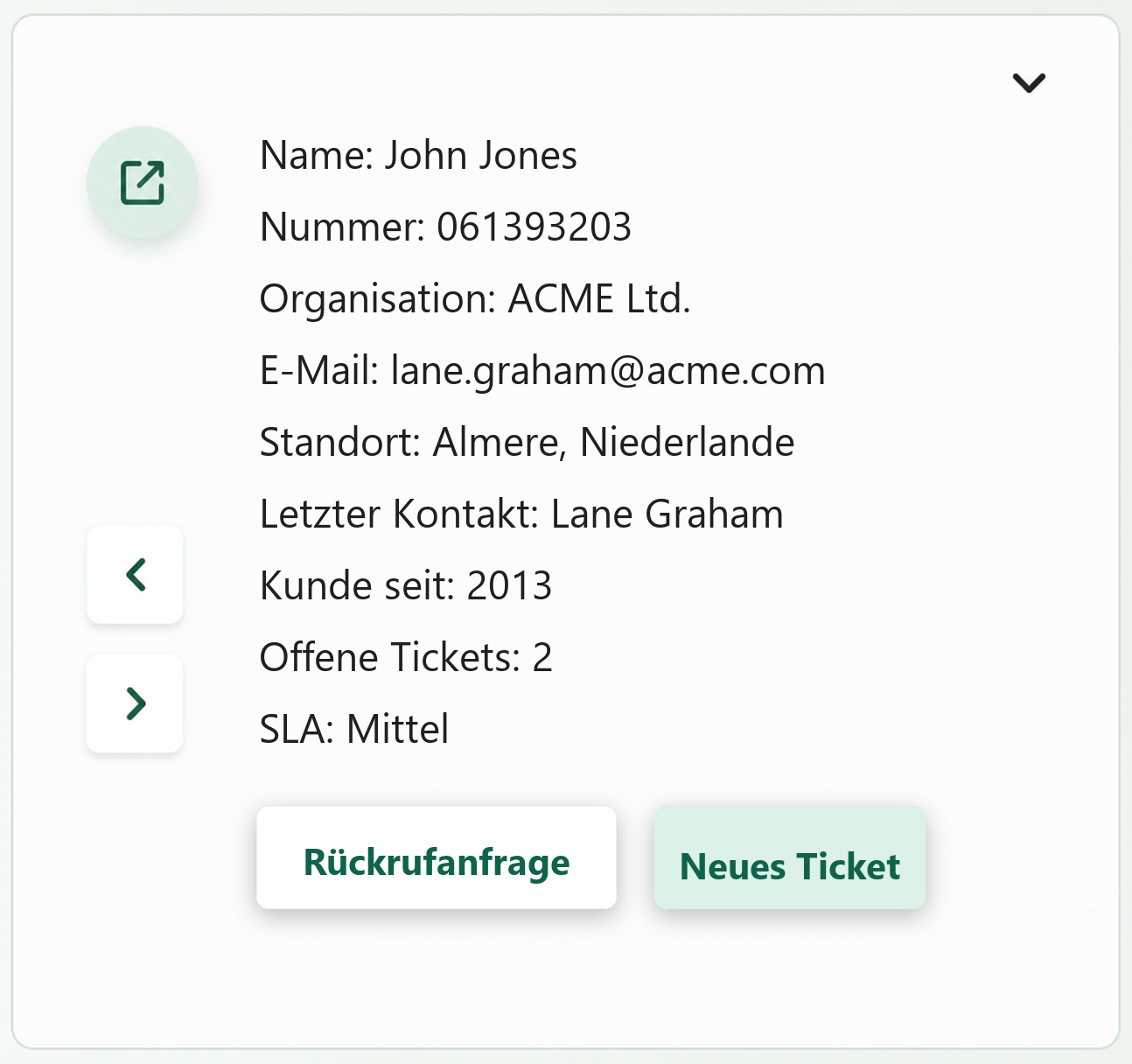Viewport: 1132px width, 1064px height.
Task: Select the Organisation: ACME Ltd. text
Action: [x=475, y=299]
